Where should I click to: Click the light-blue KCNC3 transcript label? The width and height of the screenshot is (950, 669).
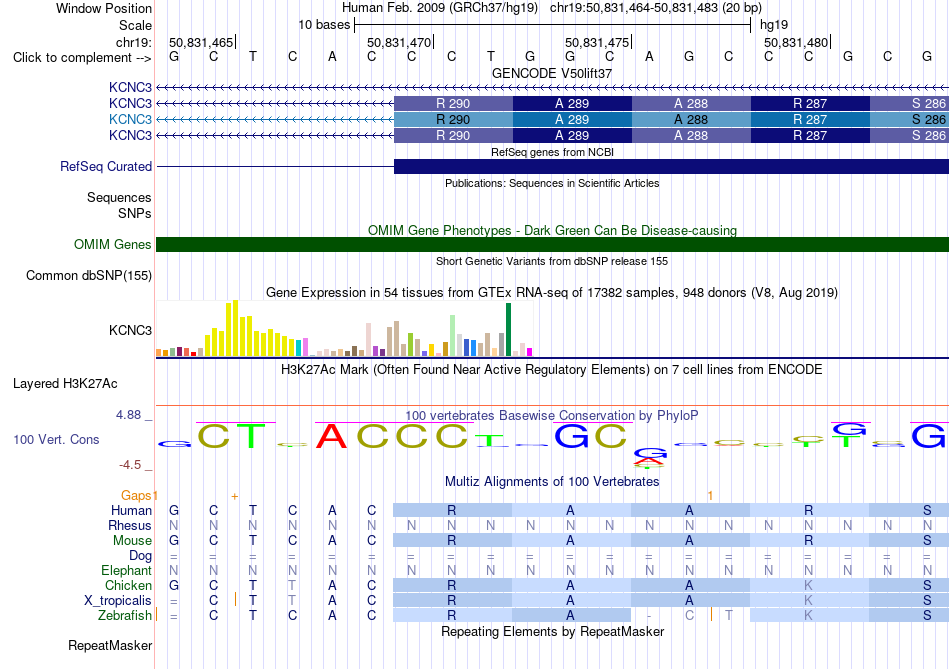(130, 119)
